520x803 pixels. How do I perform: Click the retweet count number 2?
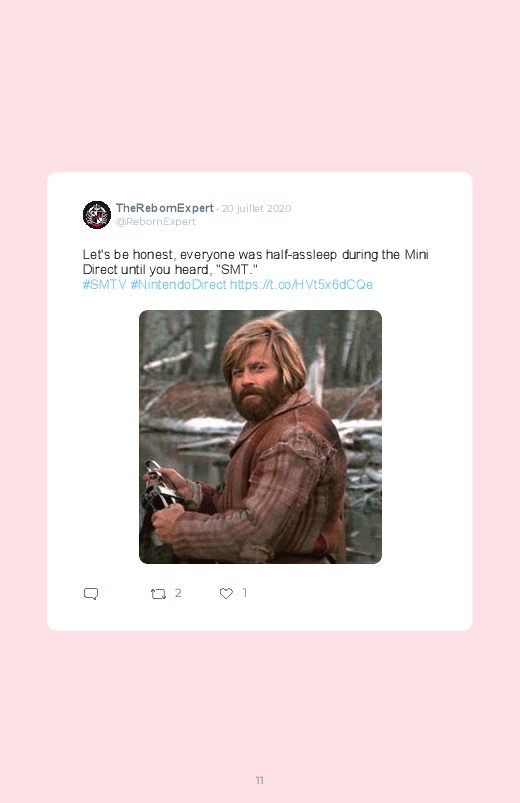(178, 593)
